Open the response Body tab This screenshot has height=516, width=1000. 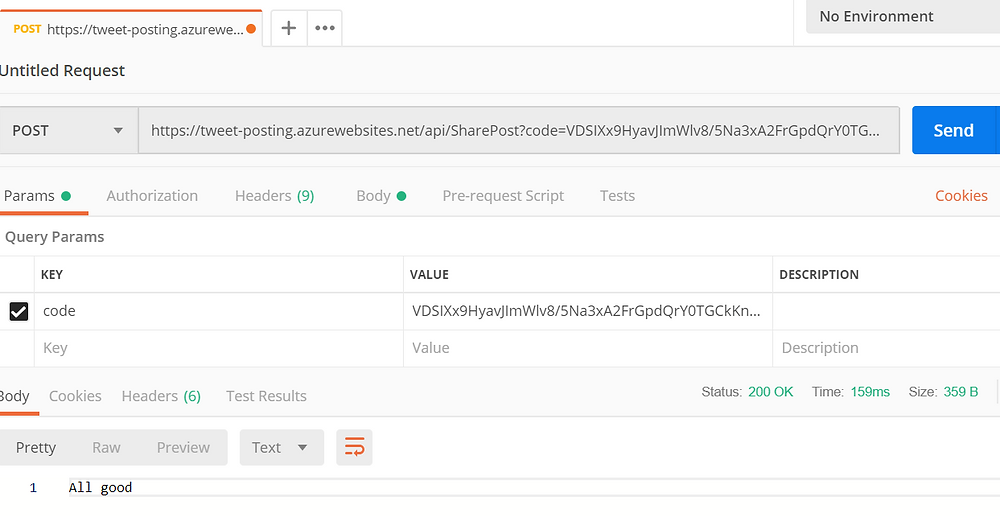coord(15,396)
